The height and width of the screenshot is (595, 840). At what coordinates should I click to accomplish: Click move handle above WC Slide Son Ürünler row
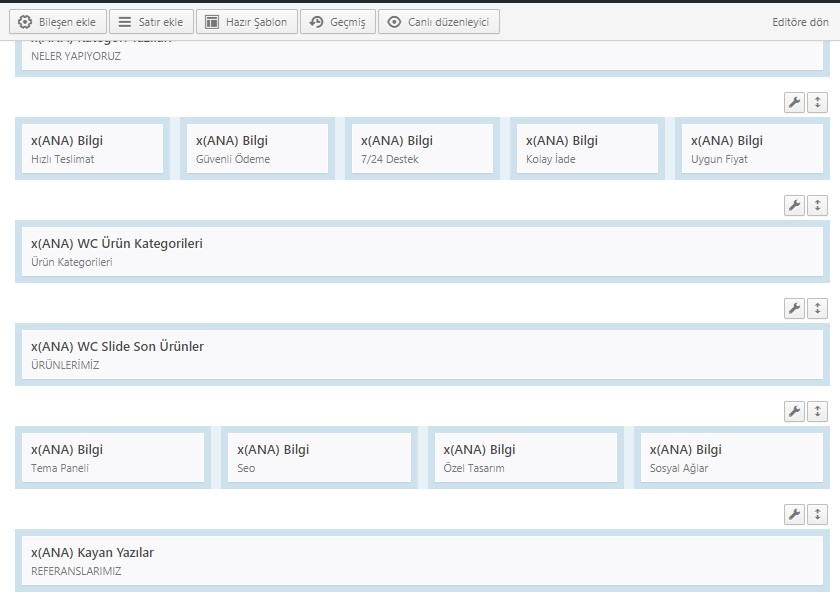pos(818,308)
